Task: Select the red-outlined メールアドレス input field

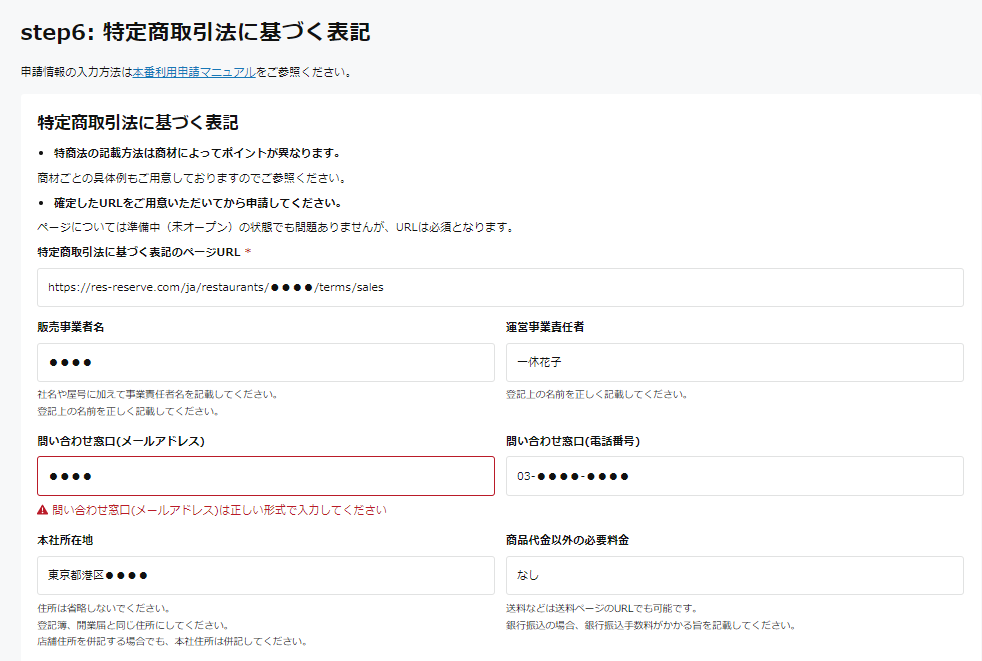Action: tap(266, 476)
